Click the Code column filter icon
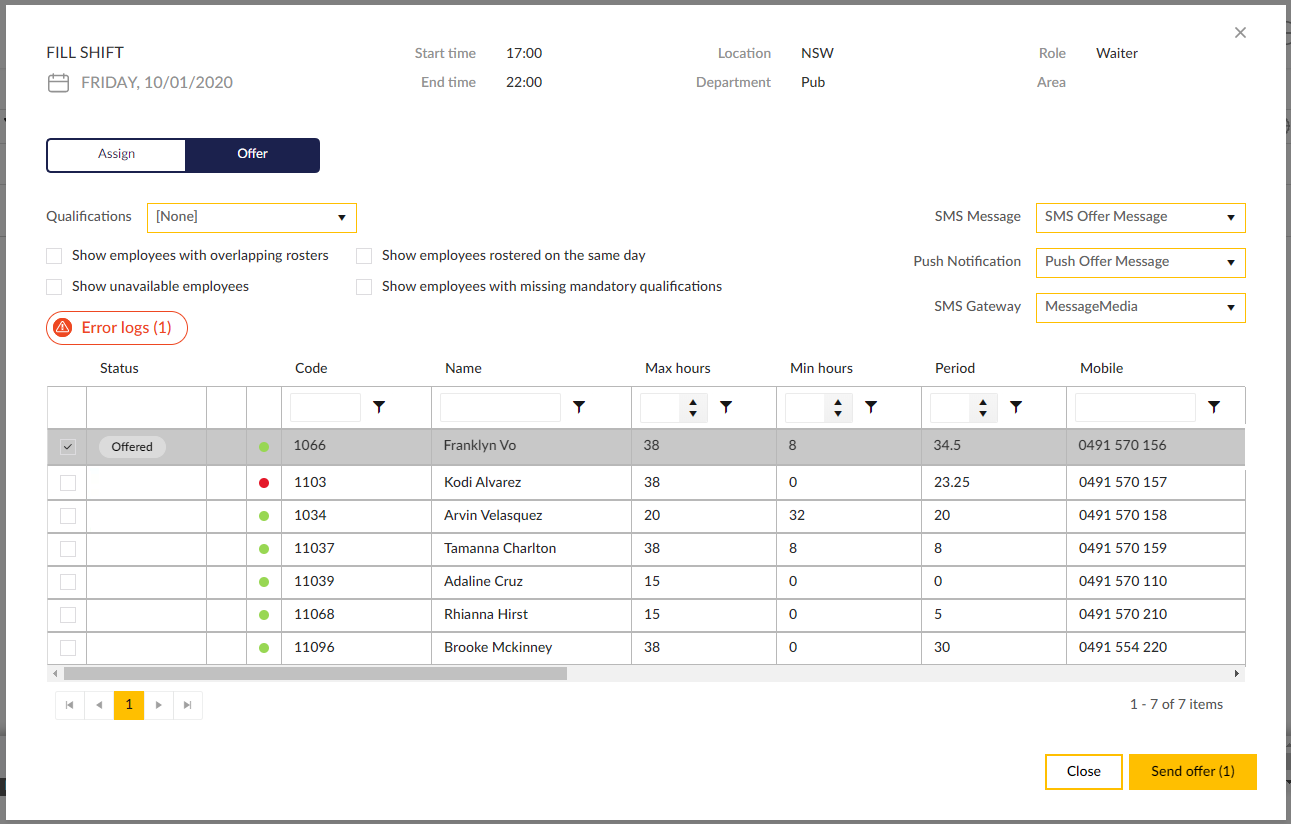The width and height of the screenshot is (1291, 824). 379,407
